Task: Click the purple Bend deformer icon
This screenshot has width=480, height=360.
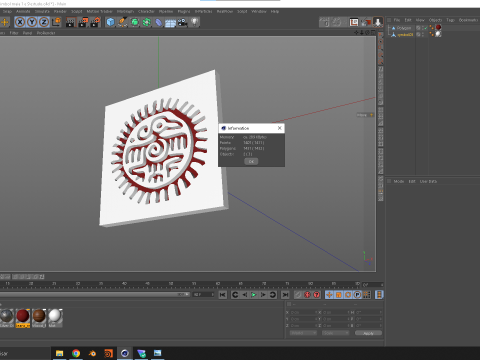Action: pyautogui.click(x=159, y=22)
